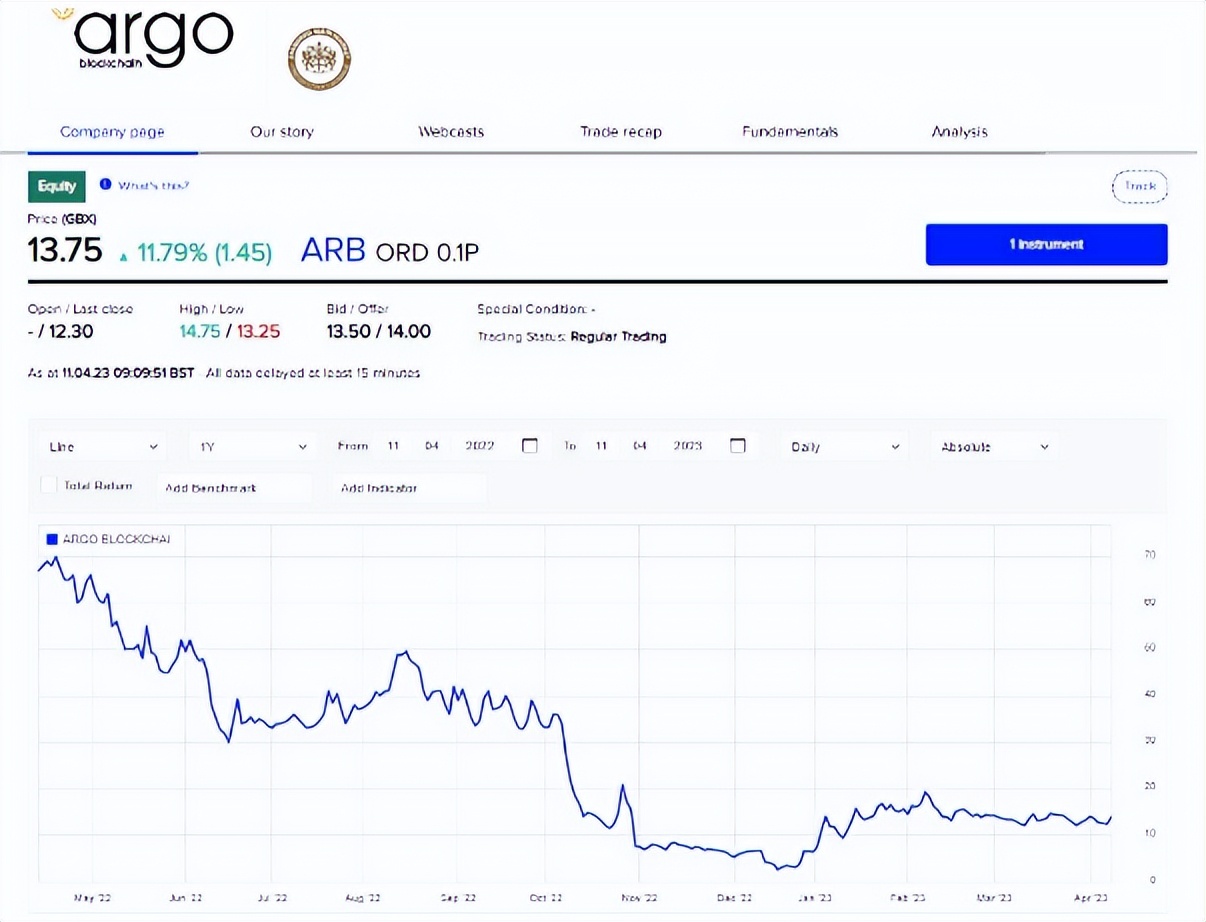Viewport: 1206px width, 922px height.
Task: Click the Oct '22 axis label
Action: point(548,898)
